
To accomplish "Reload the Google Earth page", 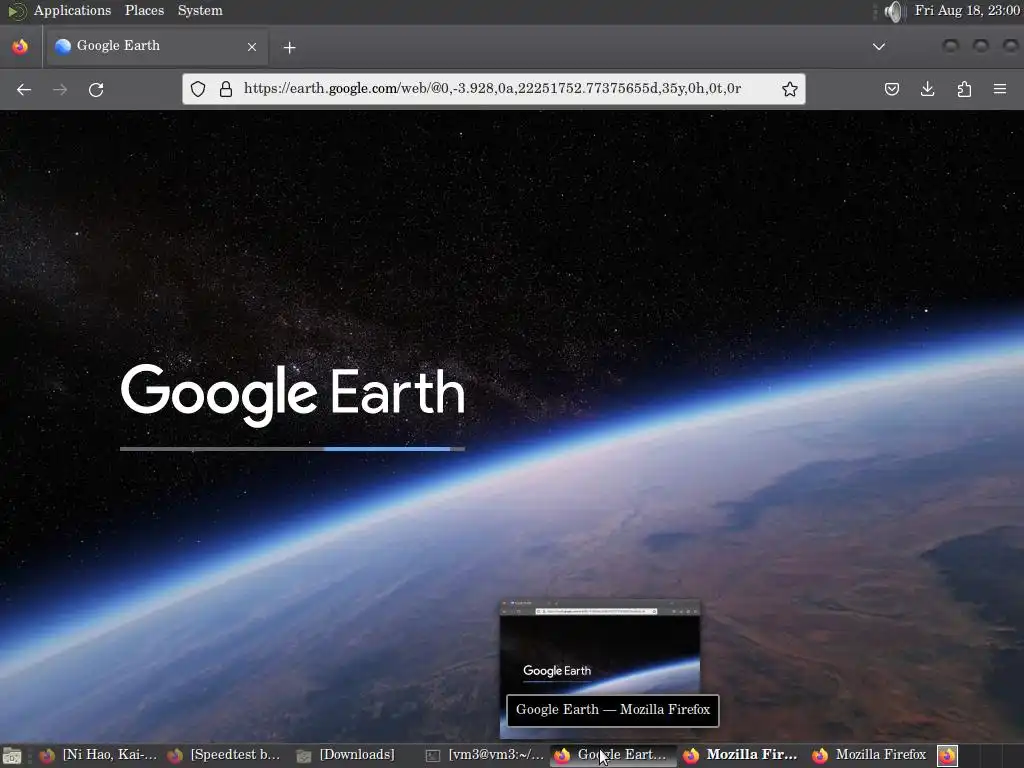I will (x=96, y=89).
